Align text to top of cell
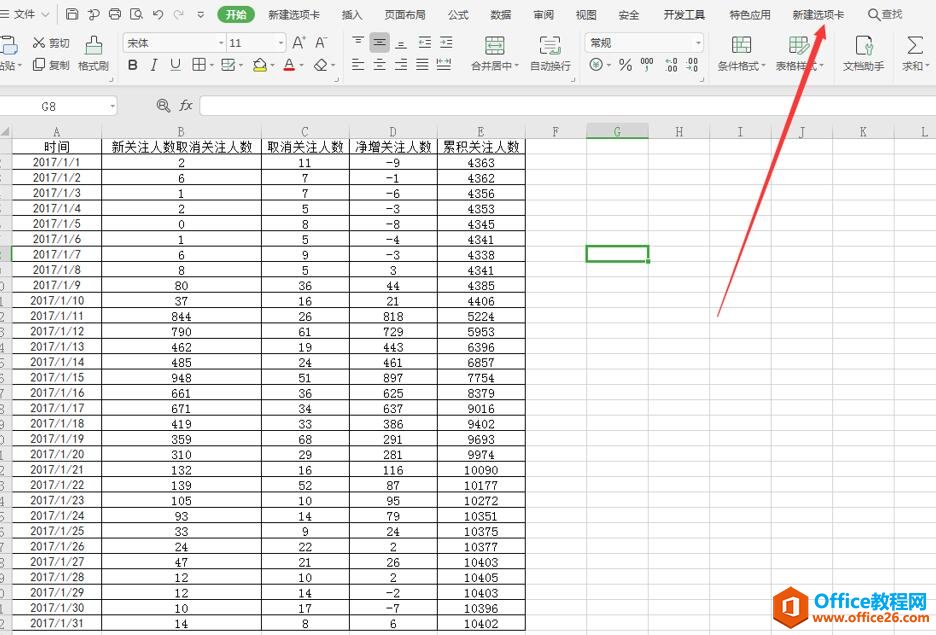This screenshot has height=635, width=936. point(358,42)
